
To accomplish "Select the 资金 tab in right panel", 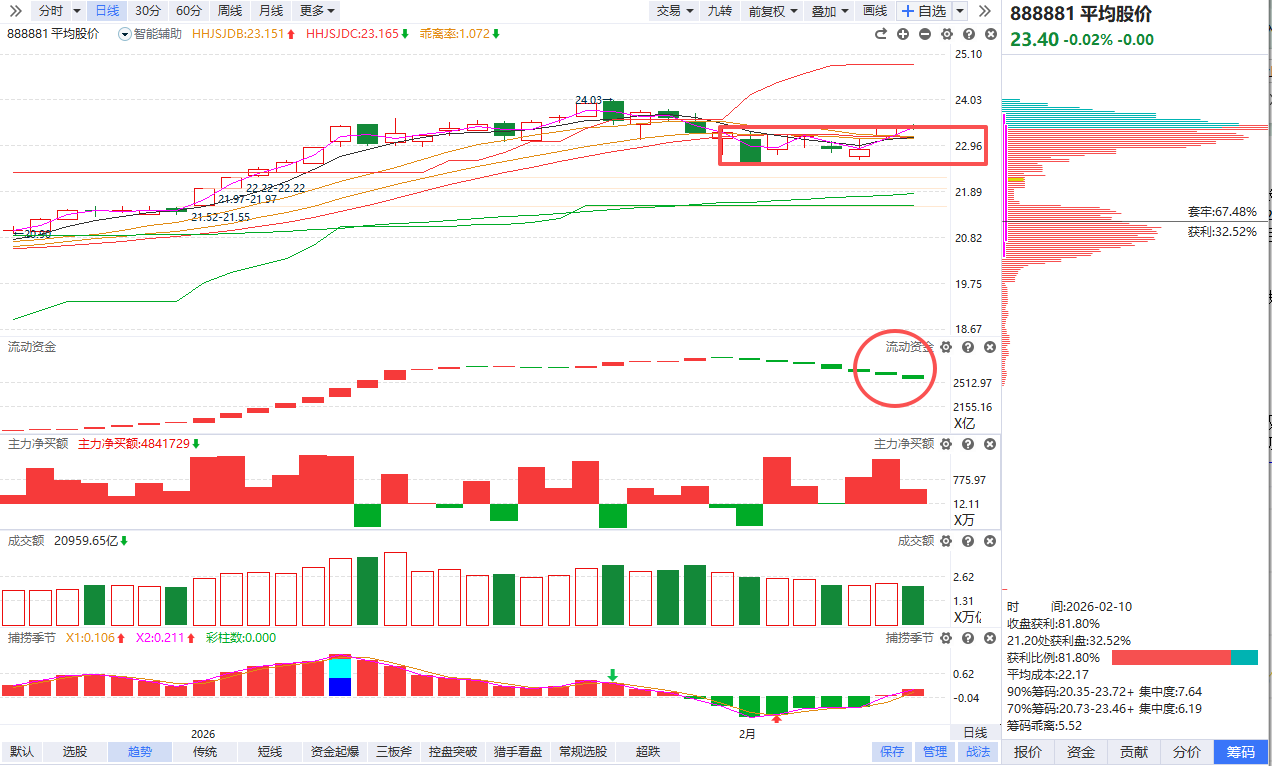I will 1081,752.
